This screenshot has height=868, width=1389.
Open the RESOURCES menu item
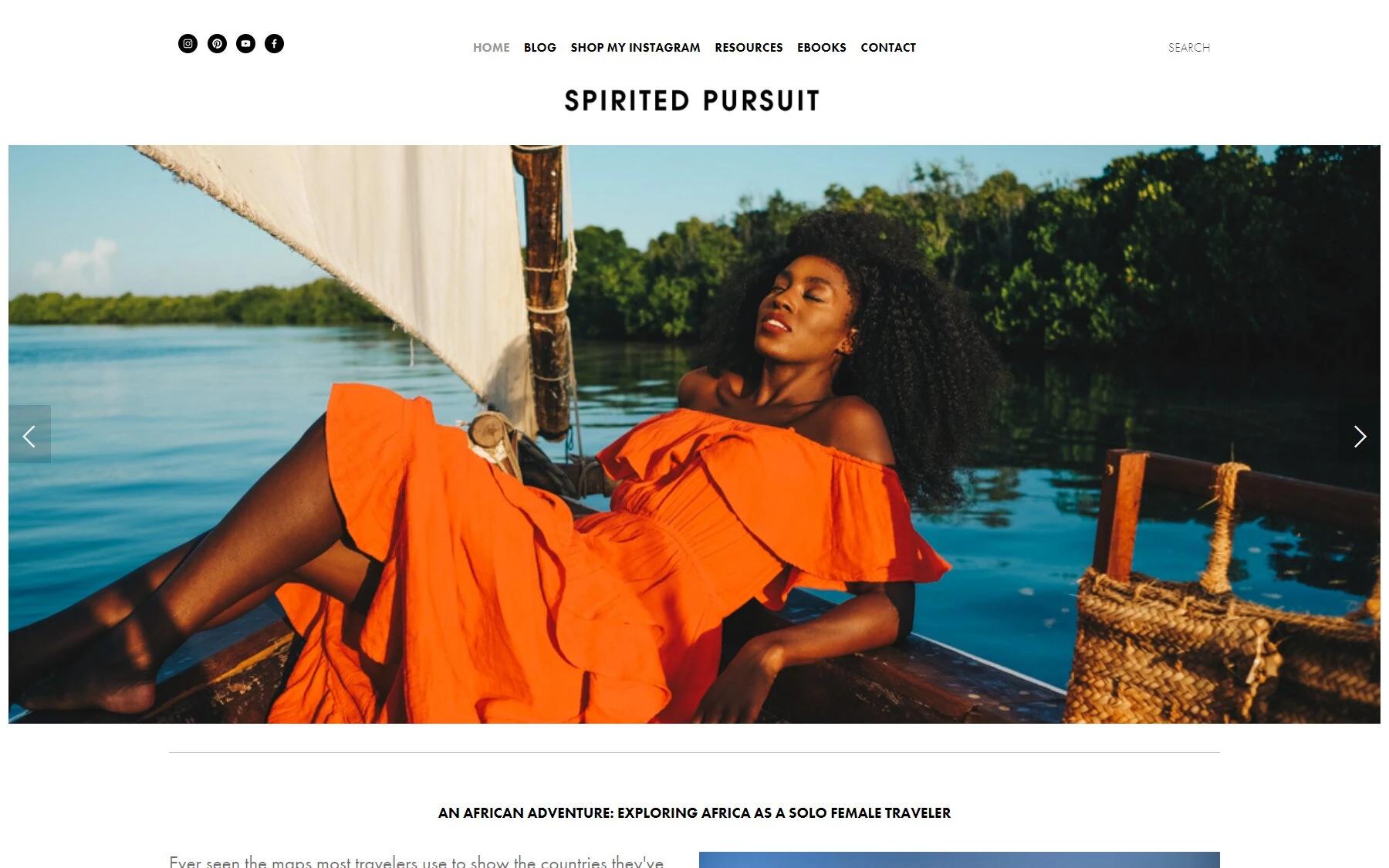click(x=749, y=47)
